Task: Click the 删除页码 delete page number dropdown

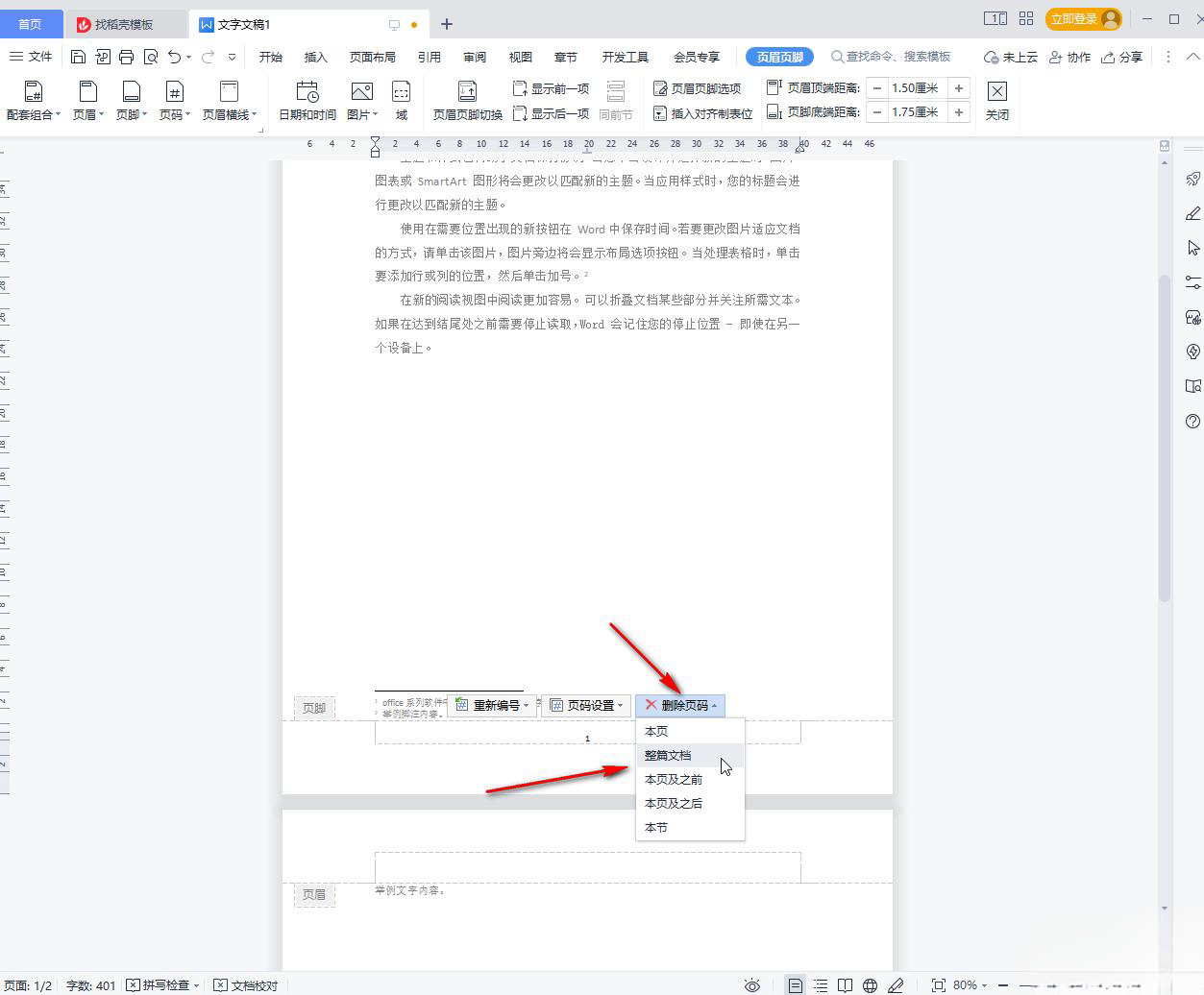Action: [680, 705]
